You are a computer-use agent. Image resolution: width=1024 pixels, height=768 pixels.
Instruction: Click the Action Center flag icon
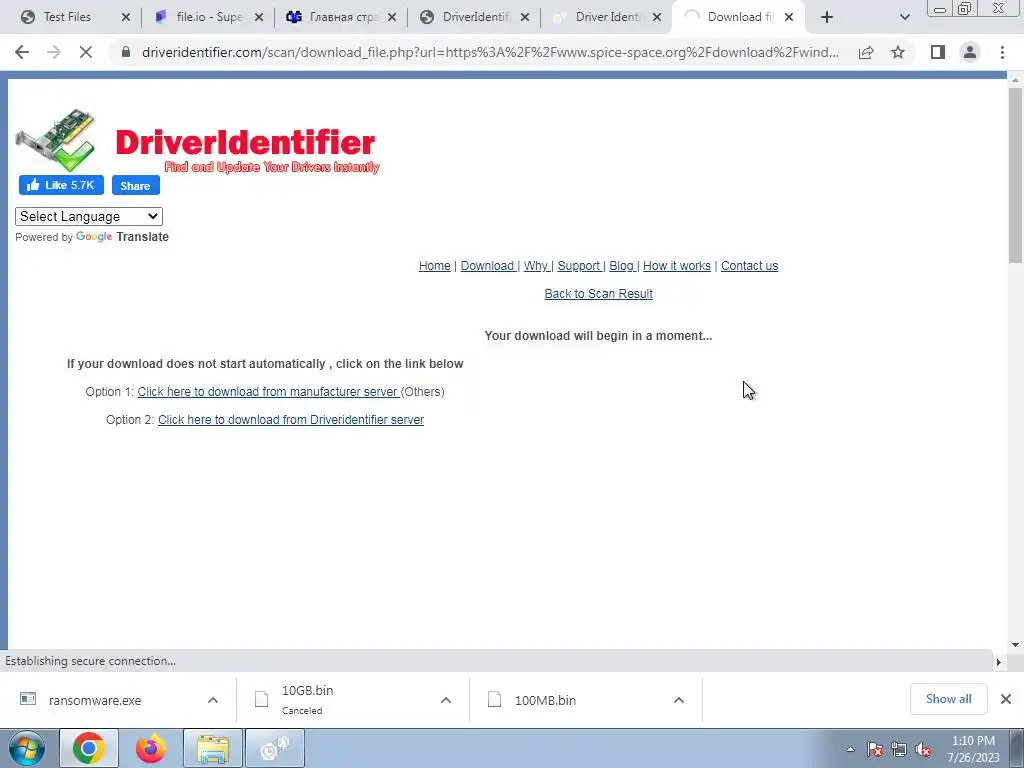875,749
